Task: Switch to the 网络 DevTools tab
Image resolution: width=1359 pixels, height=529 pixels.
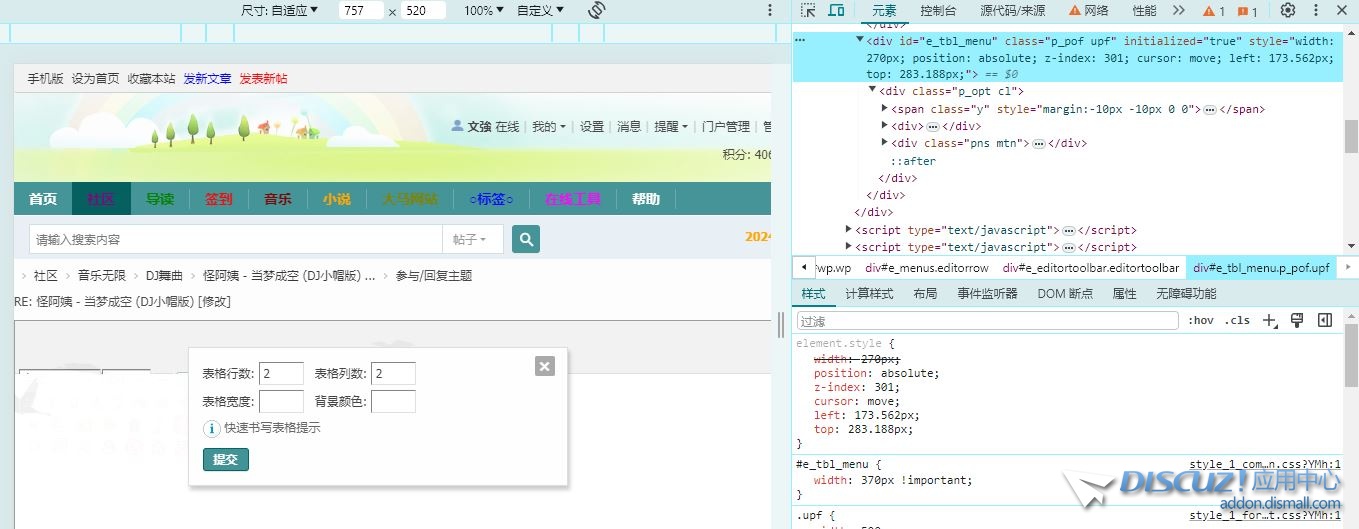Action: pos(1089,10)
